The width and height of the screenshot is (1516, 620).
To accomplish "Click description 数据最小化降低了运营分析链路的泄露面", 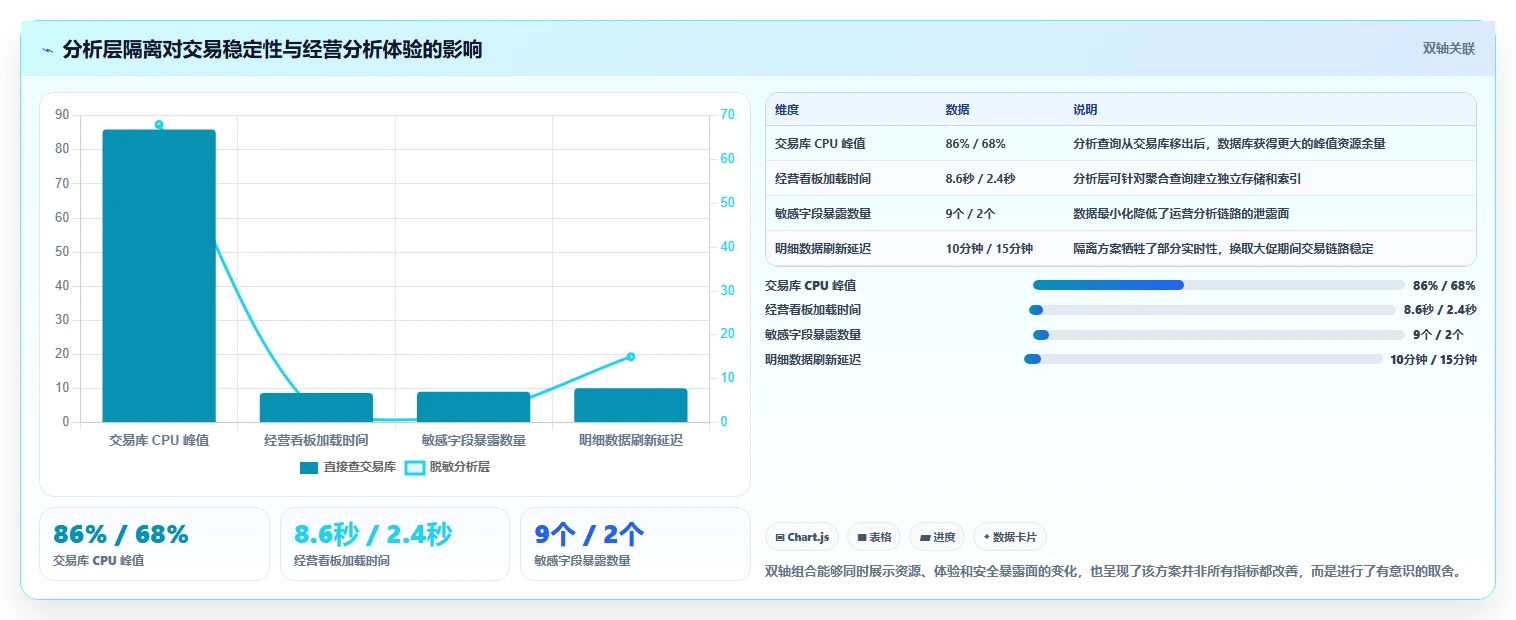I will point(1181,214).
